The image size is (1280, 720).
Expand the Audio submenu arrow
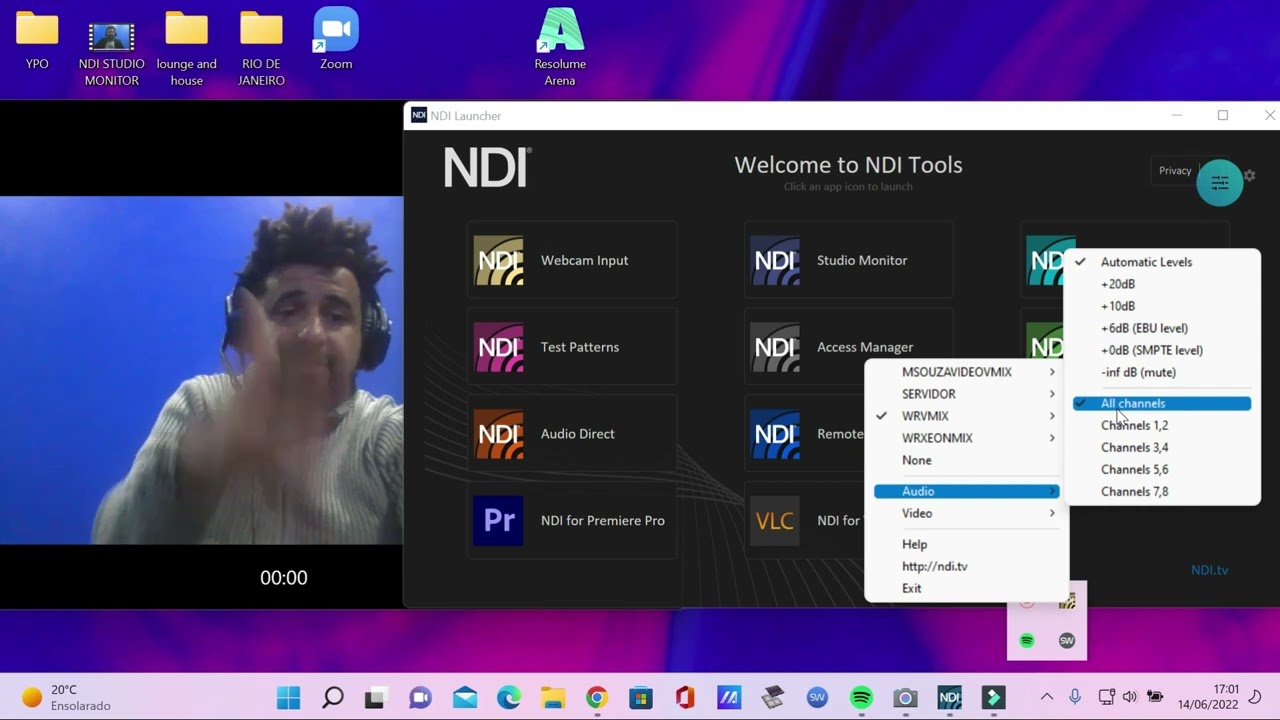tap(1052, 491)
